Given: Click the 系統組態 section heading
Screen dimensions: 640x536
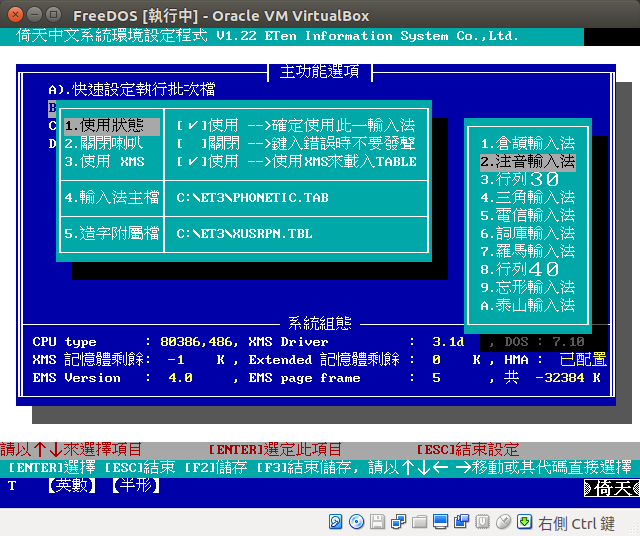Looking at the screenshot, I should (320, 323).
